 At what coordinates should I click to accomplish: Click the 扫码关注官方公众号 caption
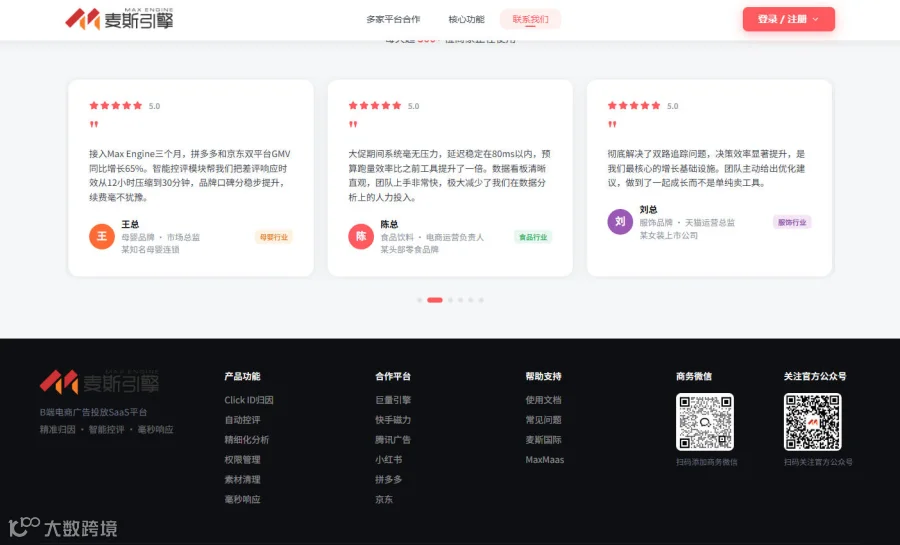coord(818,462)
